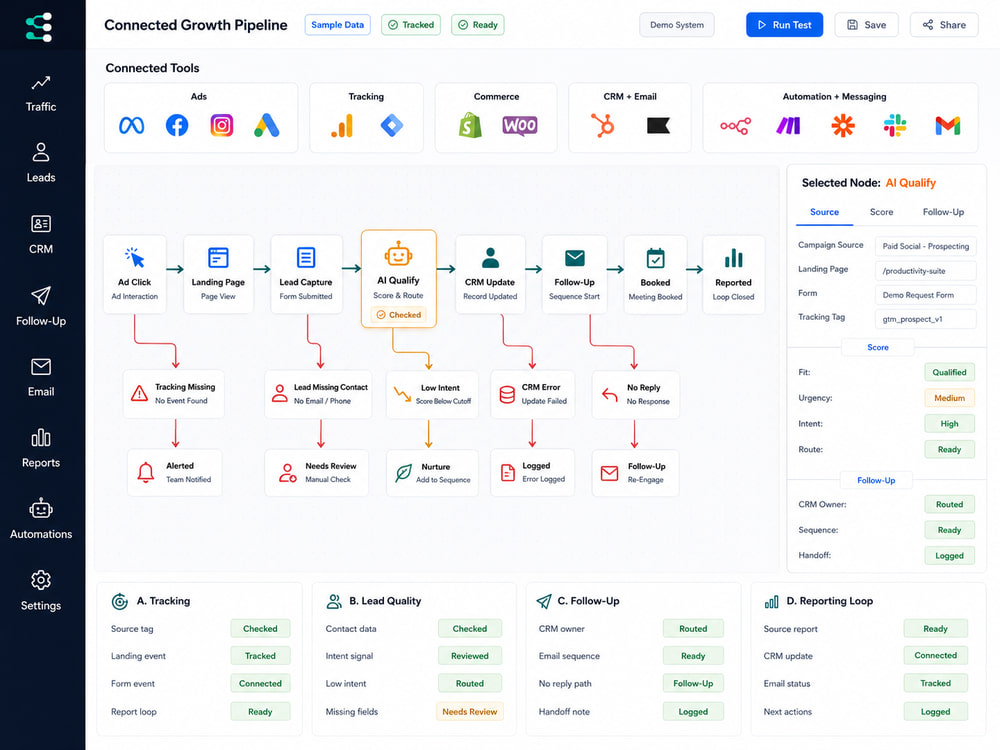Screen dimensions: 1000x750
Task: Switch to the Follow-Up tab
Action: [943, 212]
